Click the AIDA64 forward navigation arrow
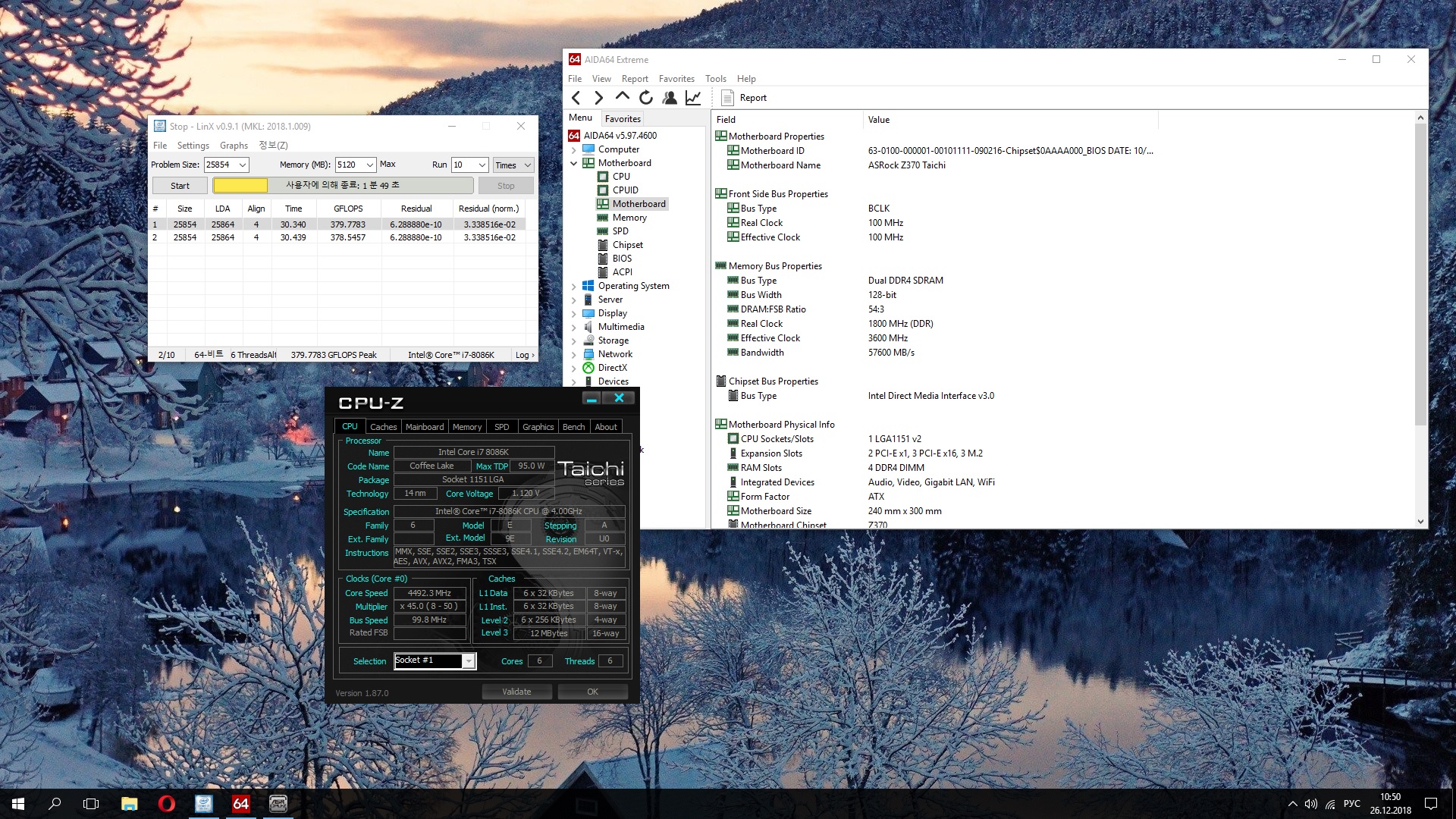 coord(598,98)
